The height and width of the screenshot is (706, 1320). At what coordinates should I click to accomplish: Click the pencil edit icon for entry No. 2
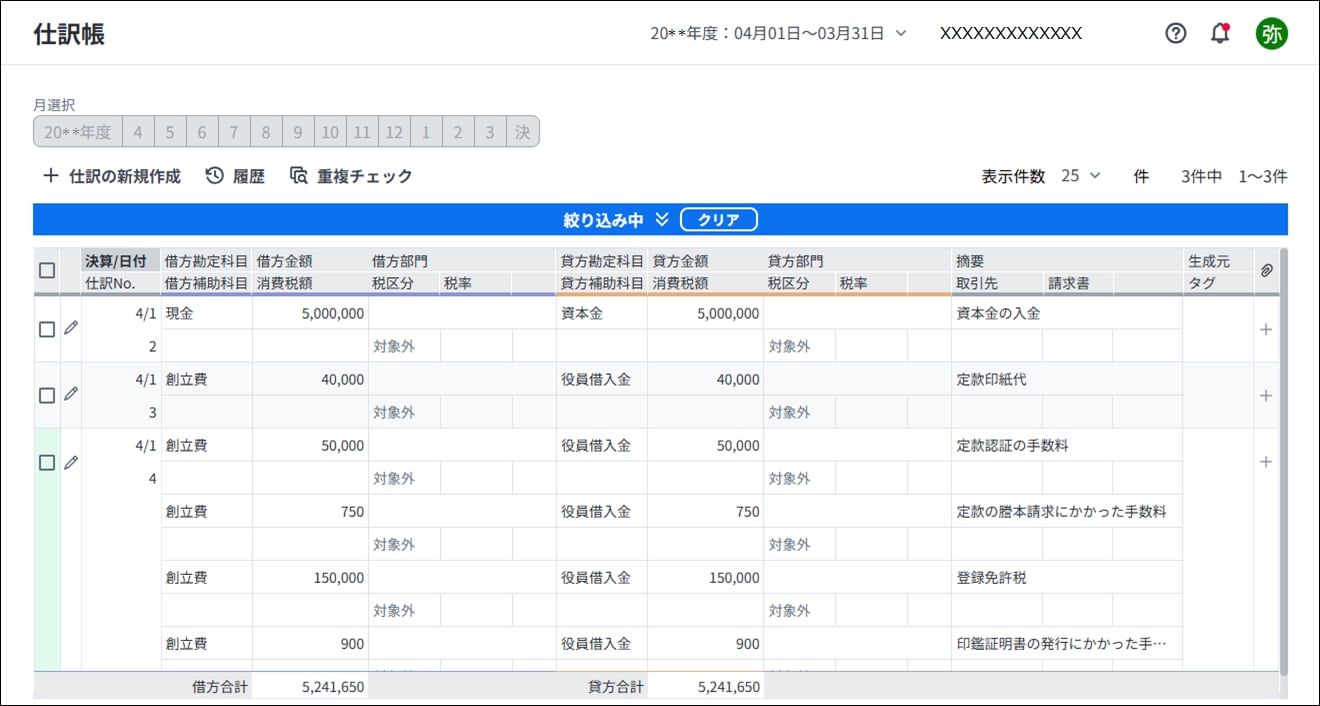tap(70, 328)
